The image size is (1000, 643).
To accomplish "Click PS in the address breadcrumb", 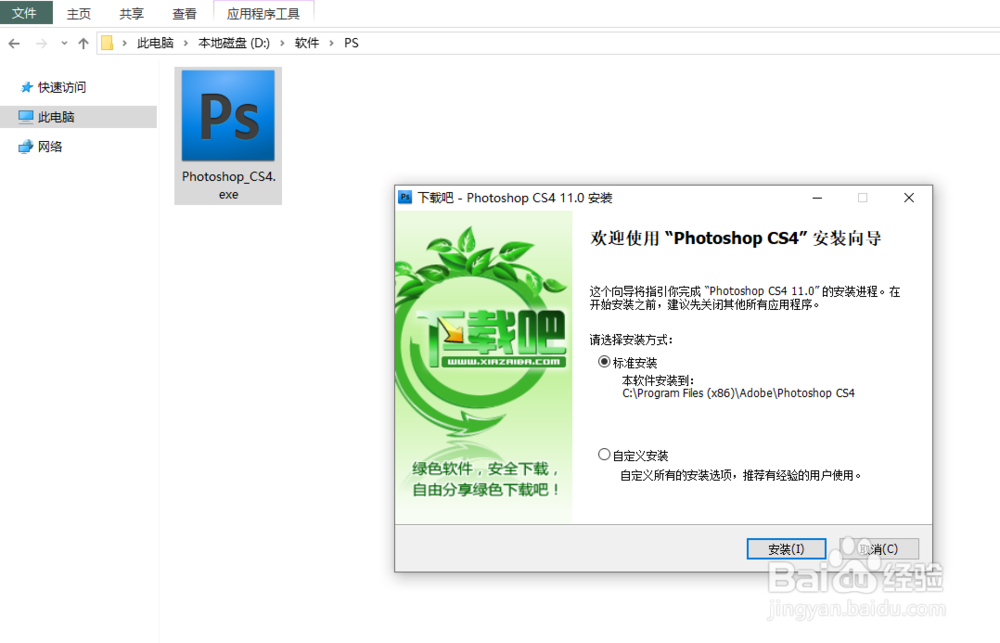I will pos(351,43).
